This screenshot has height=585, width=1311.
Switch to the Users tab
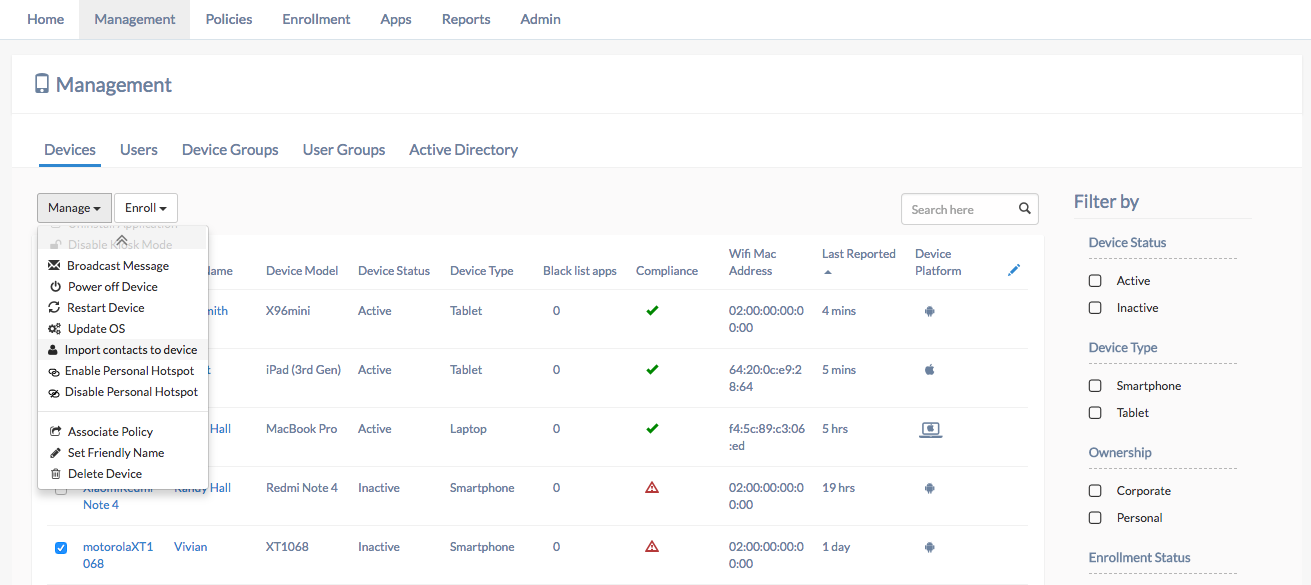(x=139, y=150)
